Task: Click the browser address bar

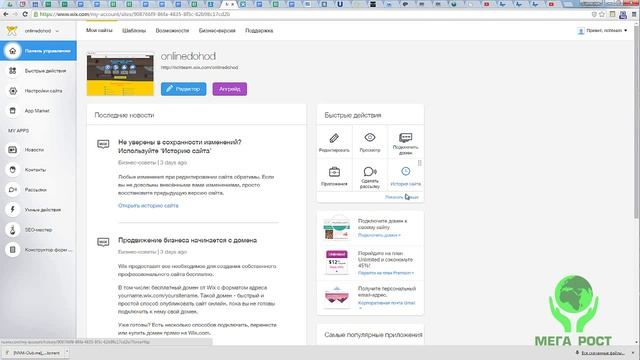Action: 310,14
